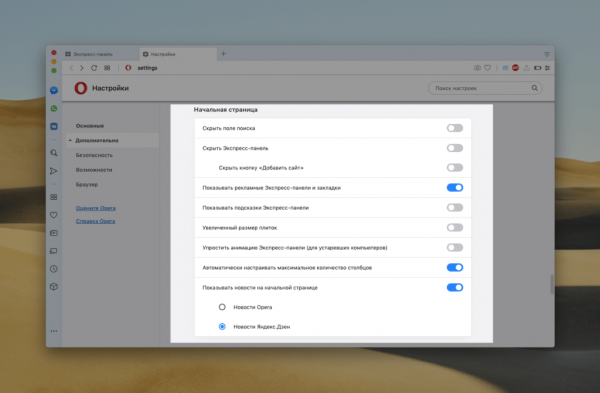Viewport: 600px width, 393px height.
Task: Open the Flow send arrow icon in sidebar
Action: (x=54, y=171)
